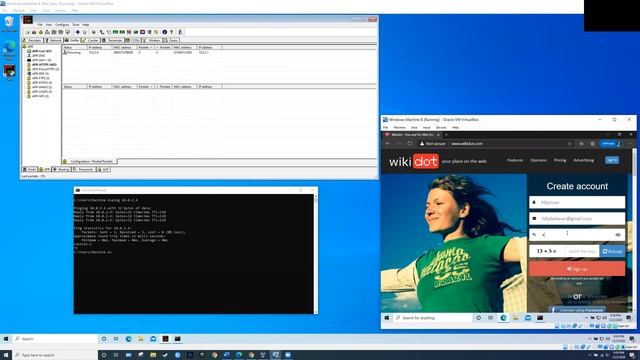Click the Remove from list trash icon
Viewport: 640px width, 360px height.
click(84, 32)
